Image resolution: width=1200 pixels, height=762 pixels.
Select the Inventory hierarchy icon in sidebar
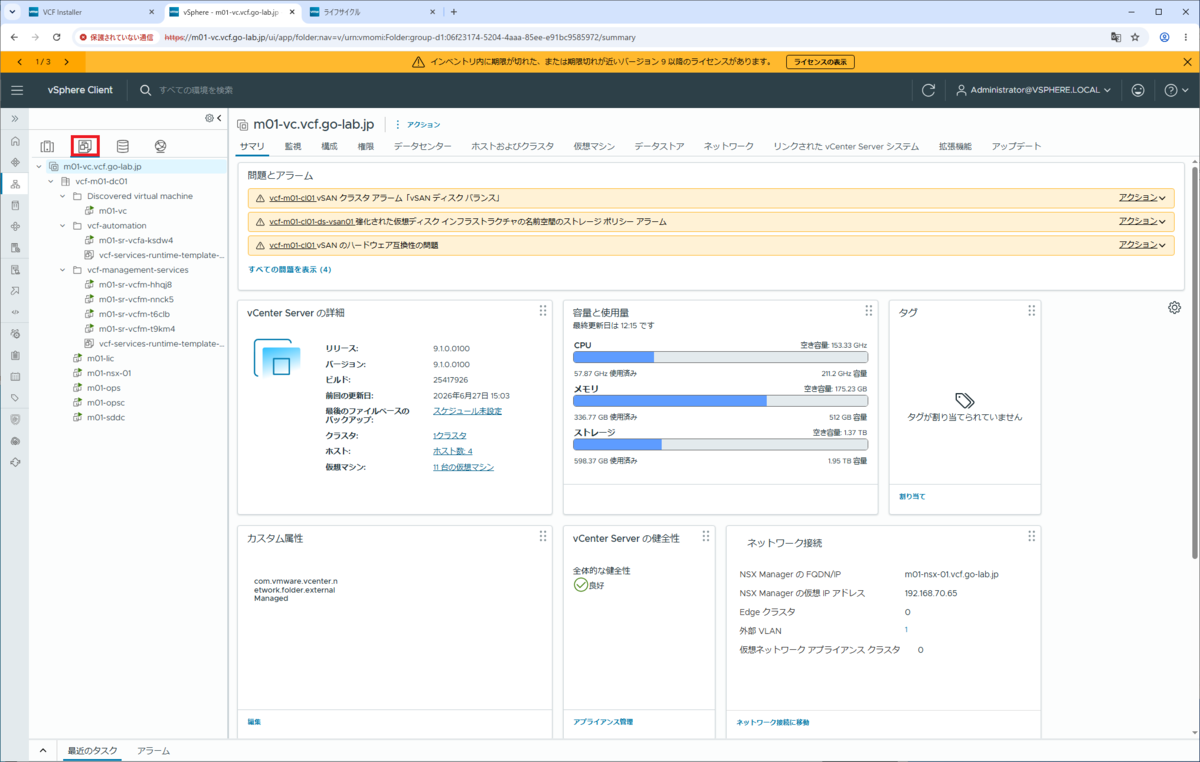pyautogui.click(x=15, y=184)
